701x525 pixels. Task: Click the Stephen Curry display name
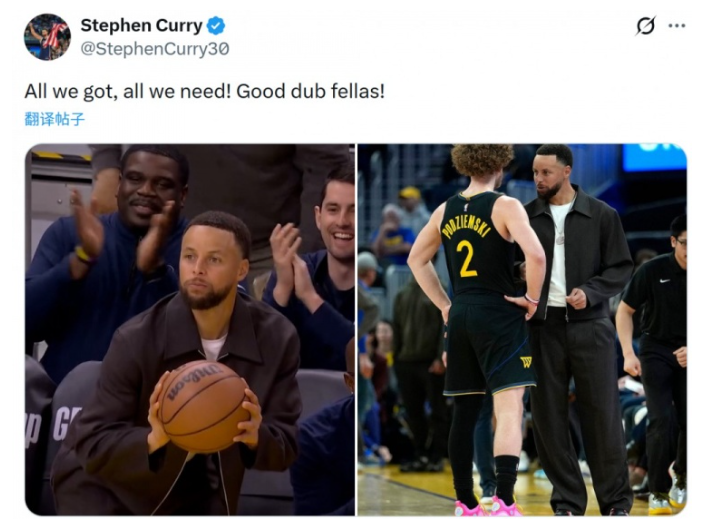(x=141, y=25)
